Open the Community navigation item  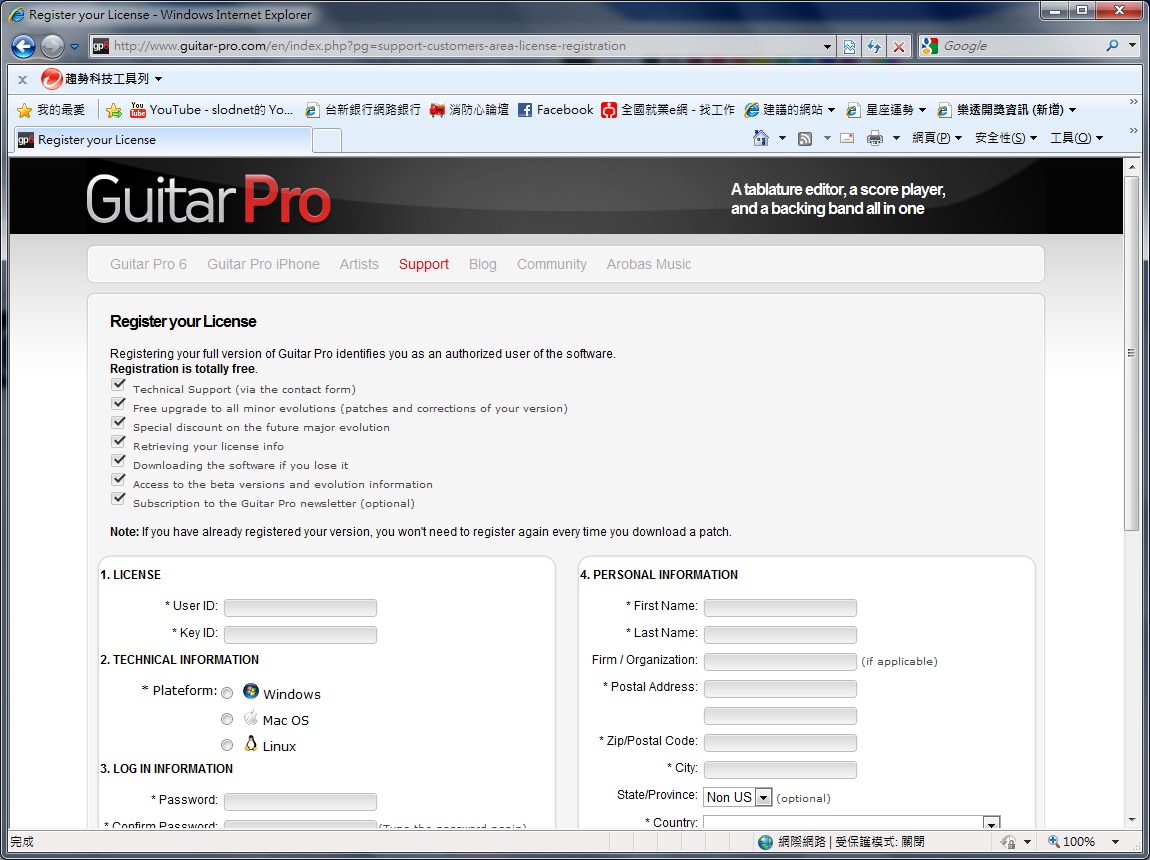552,264
